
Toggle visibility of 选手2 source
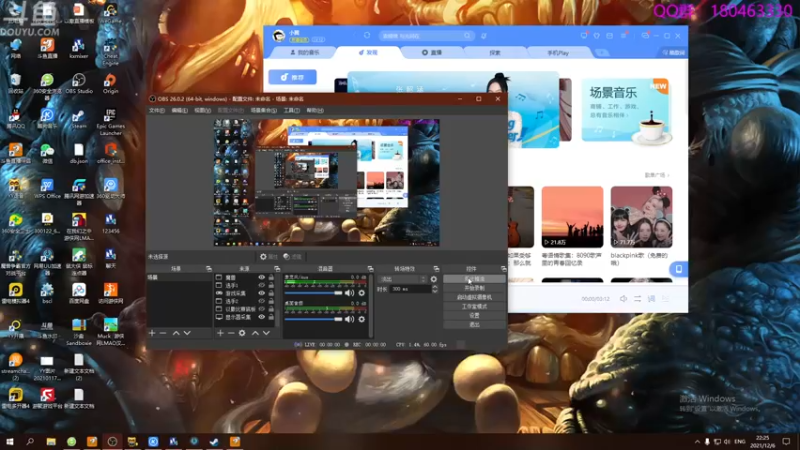(262, 301)
